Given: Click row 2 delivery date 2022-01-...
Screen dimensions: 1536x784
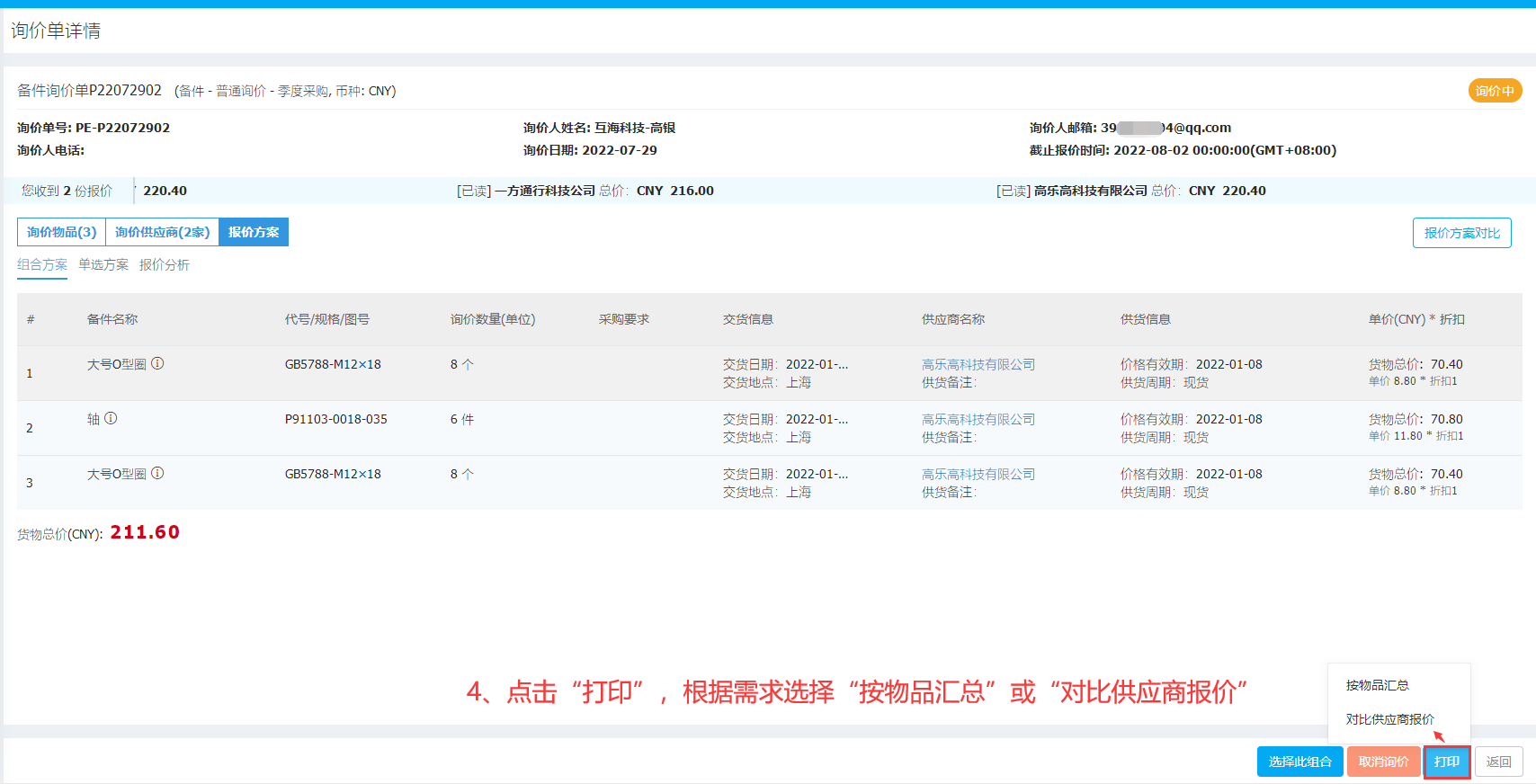Looking at the screenshot, I should coord(817,419).
